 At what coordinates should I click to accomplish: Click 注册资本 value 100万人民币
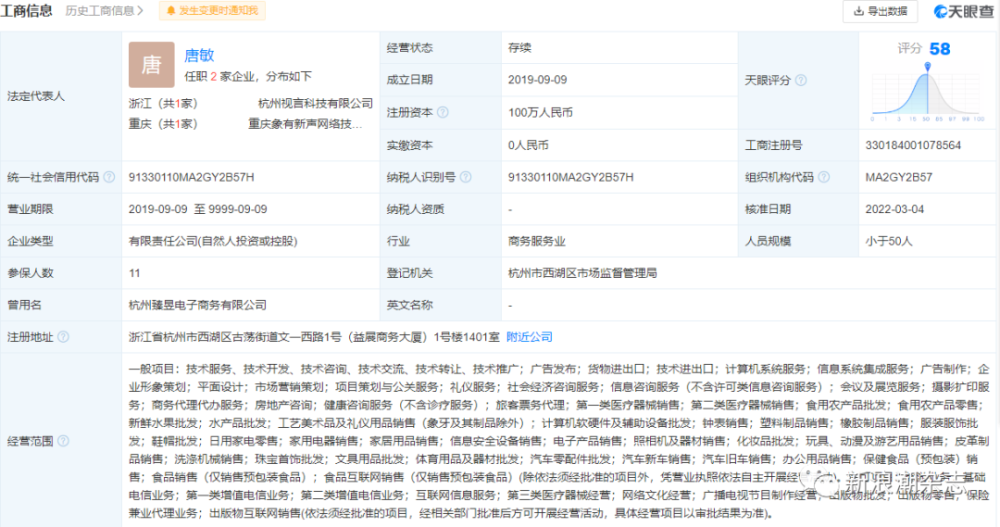[x=540, y=112]
